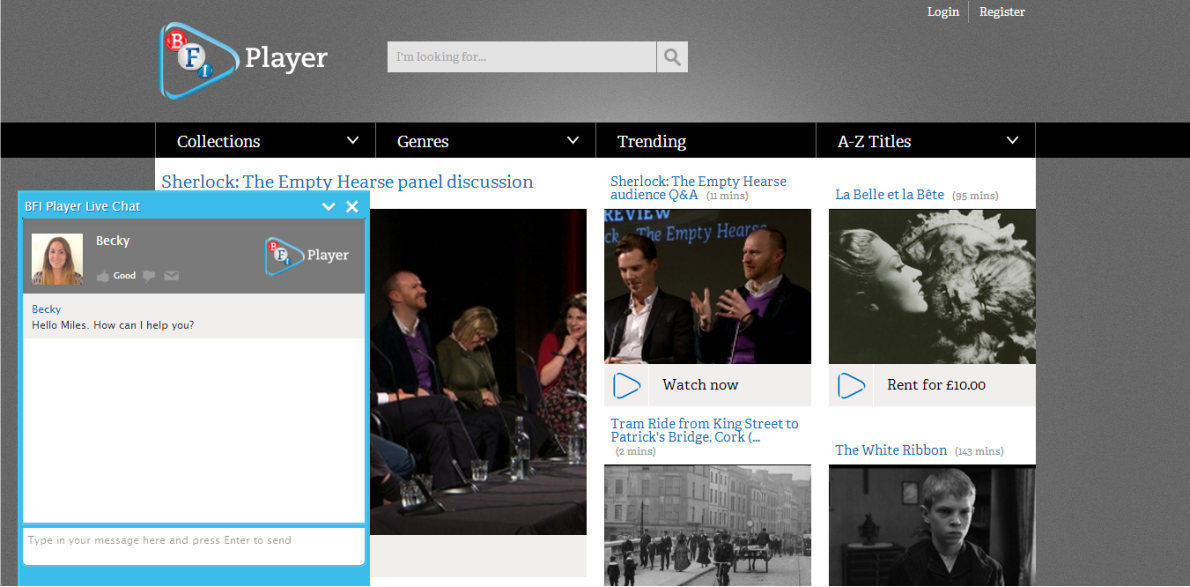
Task: Click Becky's name in chat header
Action: tap(112, 241)
